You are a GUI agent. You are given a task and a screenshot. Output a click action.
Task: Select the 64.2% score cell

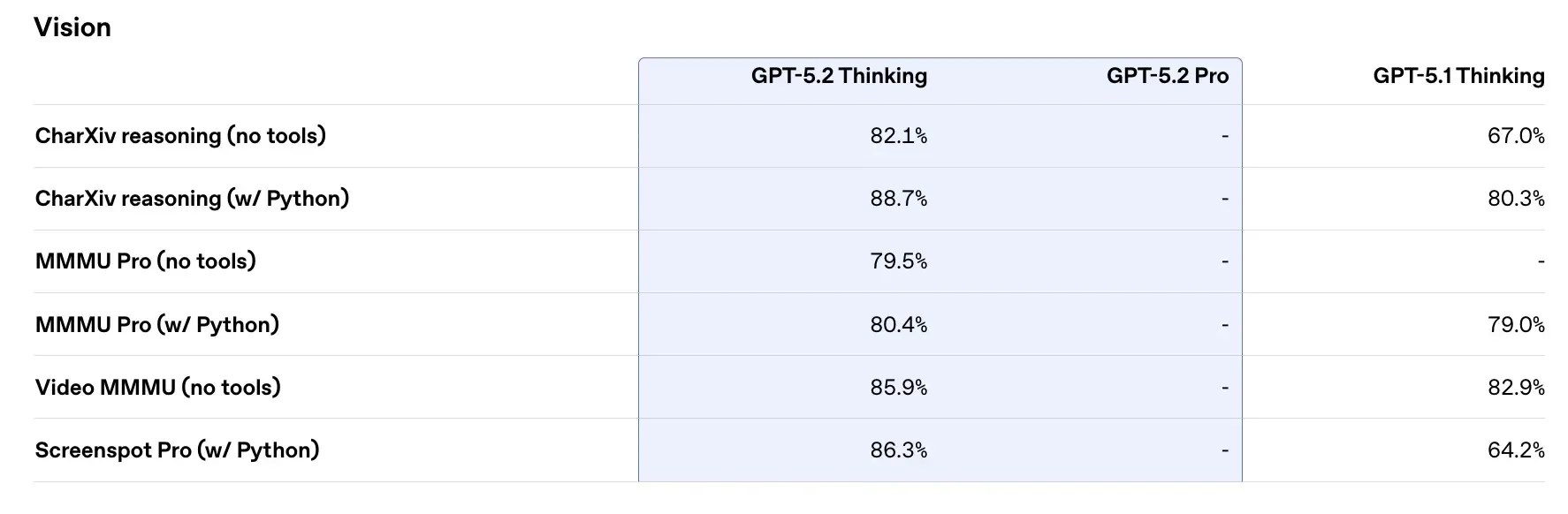coord(1515,450)
